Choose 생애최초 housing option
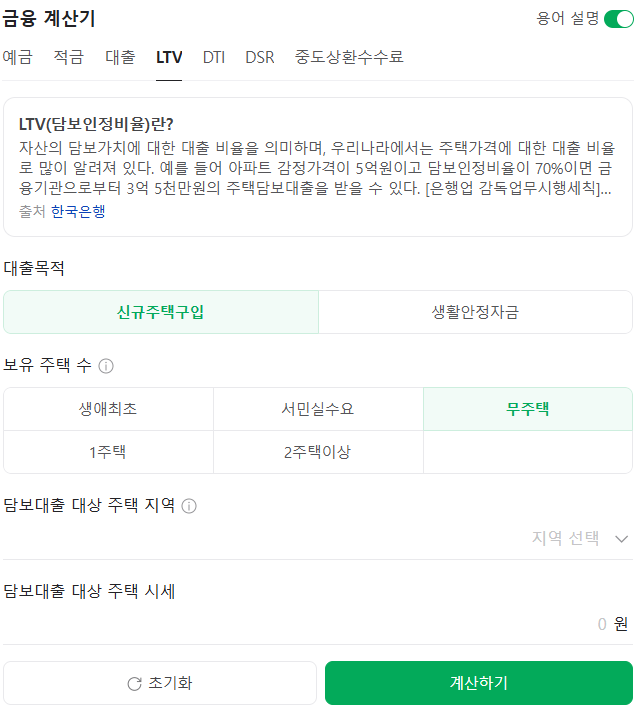Screen dimensions: 638x717 (108, 409)
